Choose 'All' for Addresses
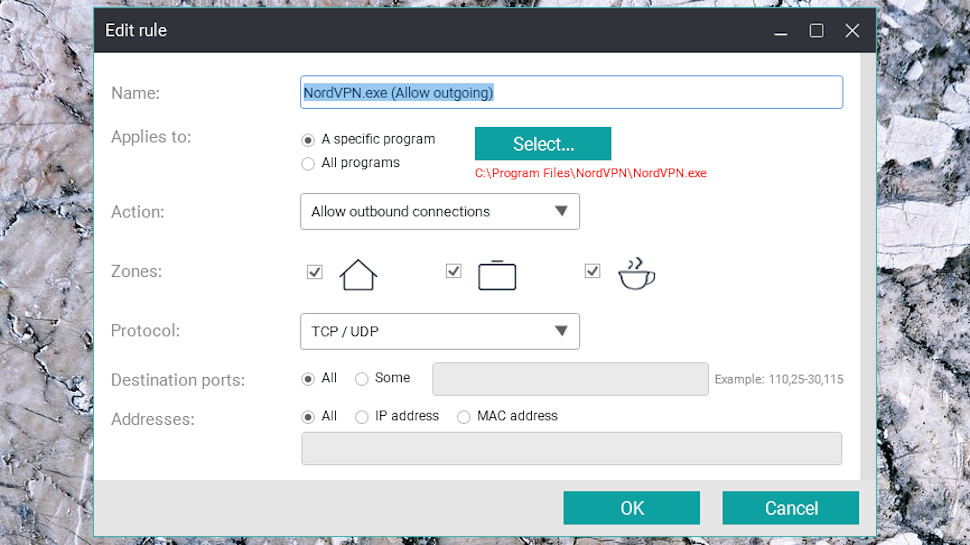 (x=308, y=417)
